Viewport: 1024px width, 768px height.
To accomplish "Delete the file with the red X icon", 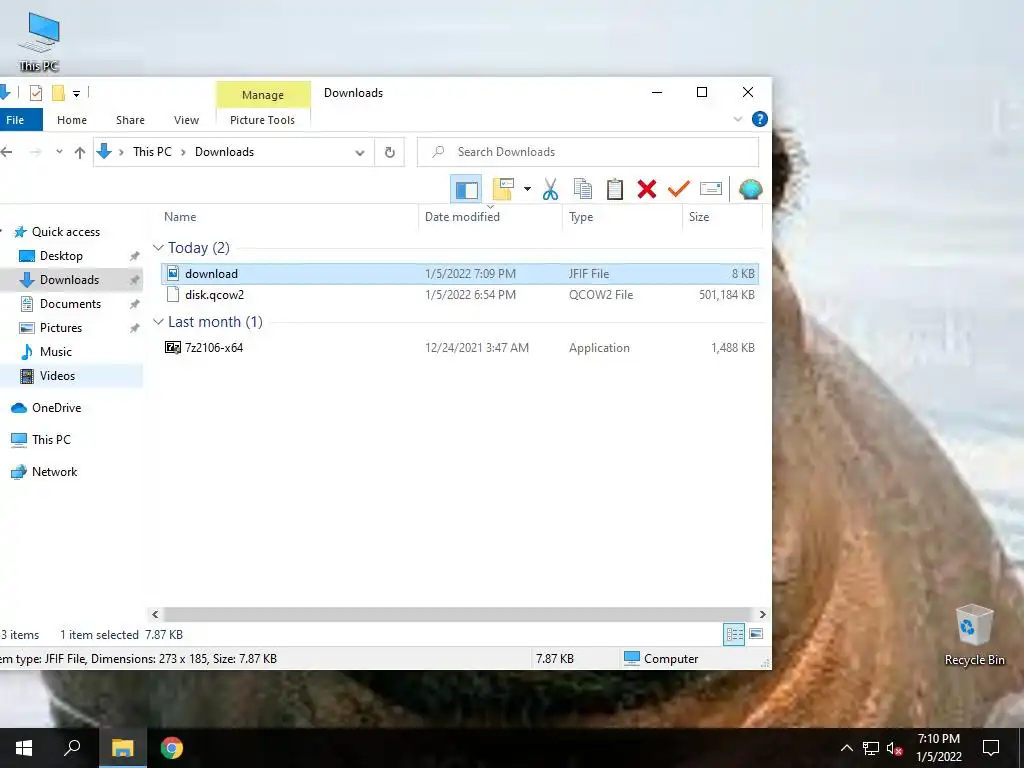I will (x=647, y=189).
